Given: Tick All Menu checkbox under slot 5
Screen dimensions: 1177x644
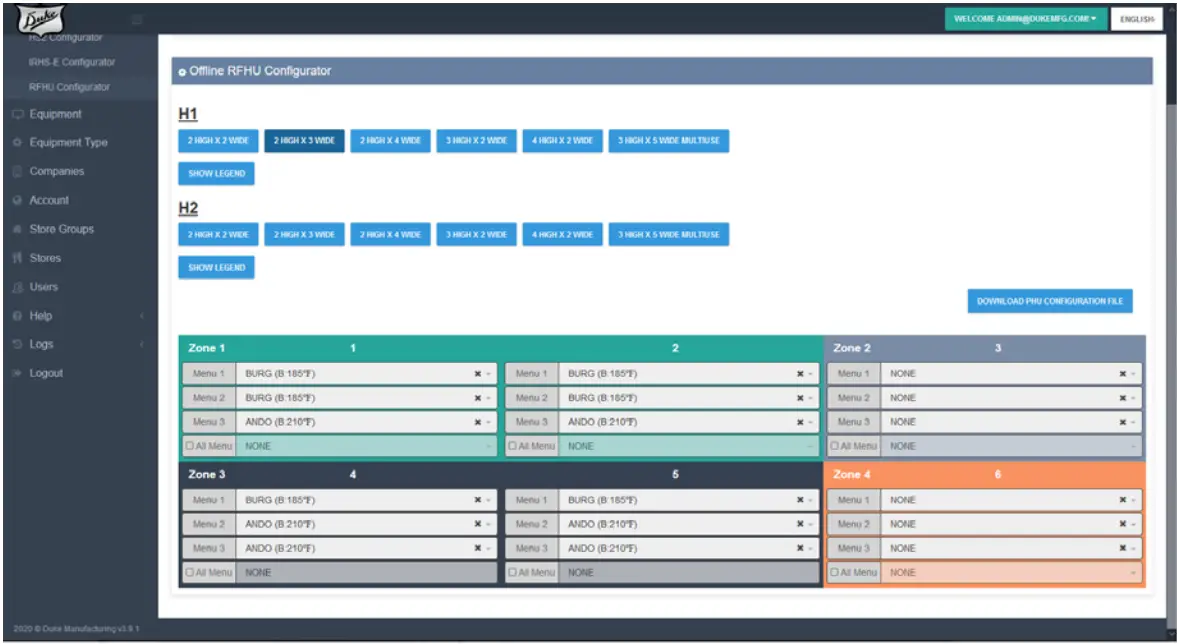Looking at the screenshot, I should coord(512,572).
